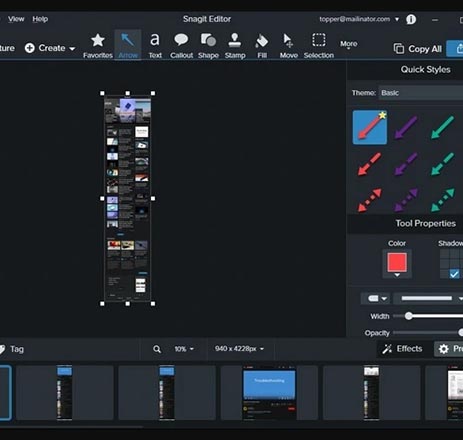Select the Arrow tool
Image resolution: width=463 pixels, height=440 pixels.
pos(128,46)
